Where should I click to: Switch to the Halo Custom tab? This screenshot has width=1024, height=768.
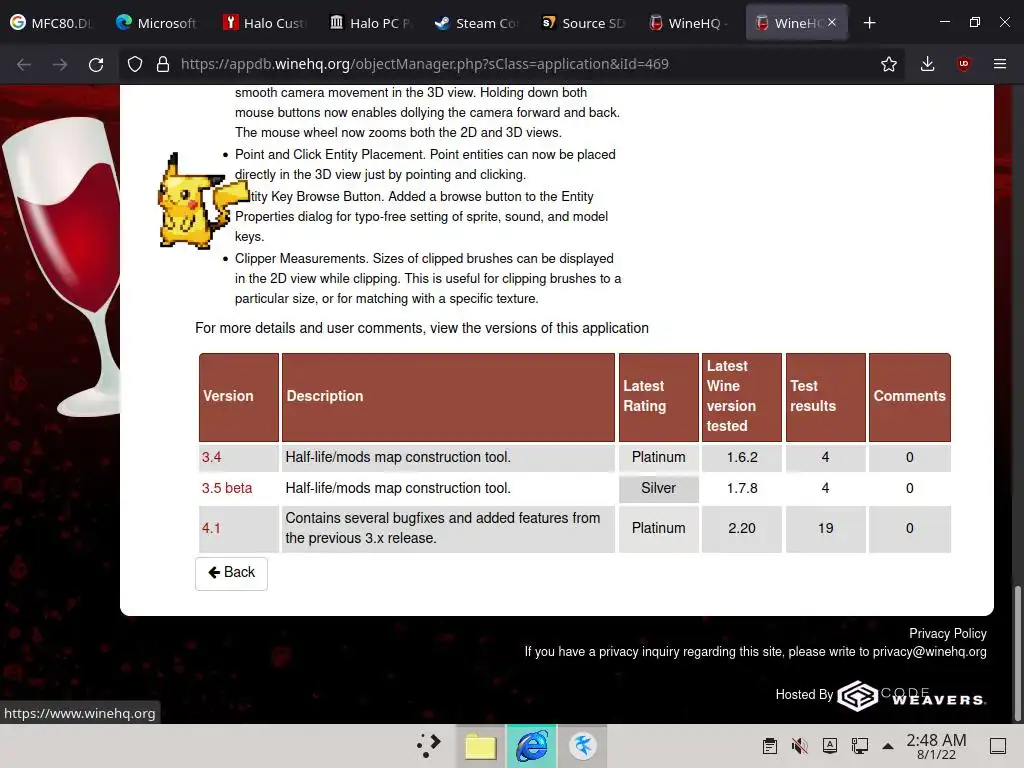tap(264, 23)
